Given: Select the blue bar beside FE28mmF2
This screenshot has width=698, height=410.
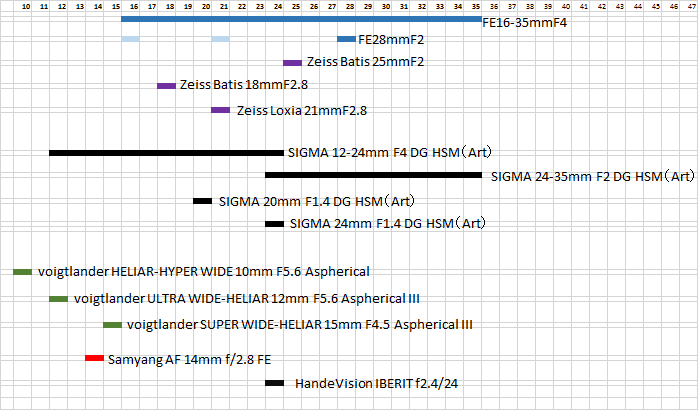Looking at the screenshot, I should (x=346, y=39).
